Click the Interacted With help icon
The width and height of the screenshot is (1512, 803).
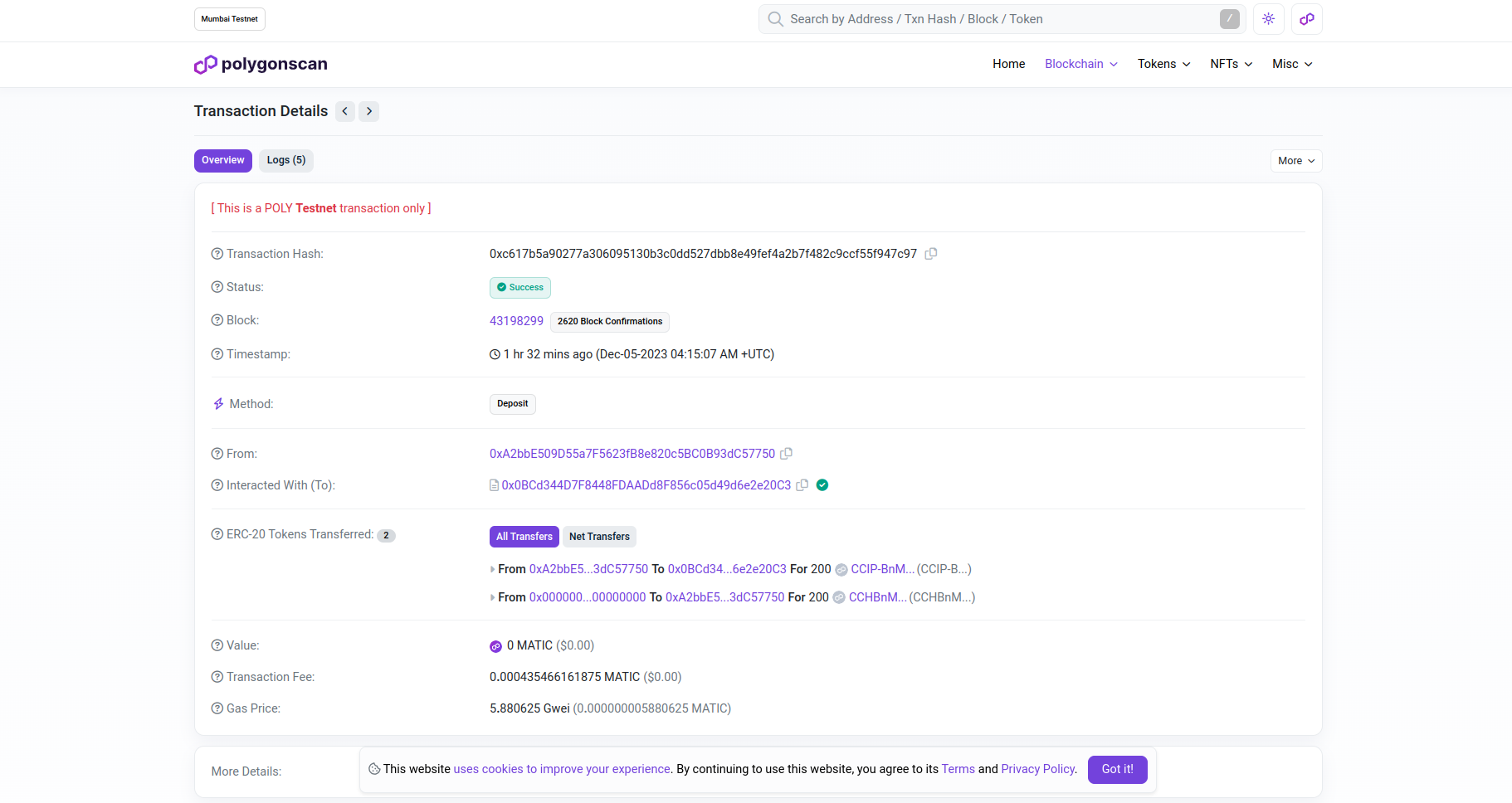[x=217, y=485]
